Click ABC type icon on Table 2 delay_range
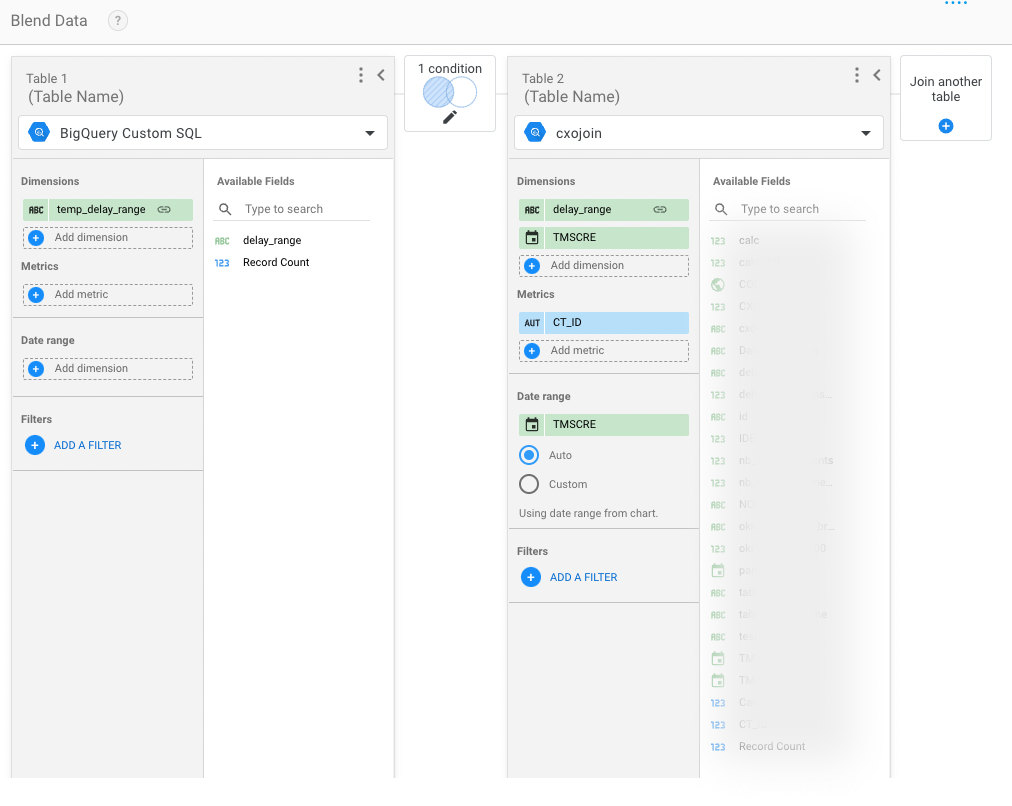Image resolution: width=1012 pixels, height=806 pixels. (532, 210)
